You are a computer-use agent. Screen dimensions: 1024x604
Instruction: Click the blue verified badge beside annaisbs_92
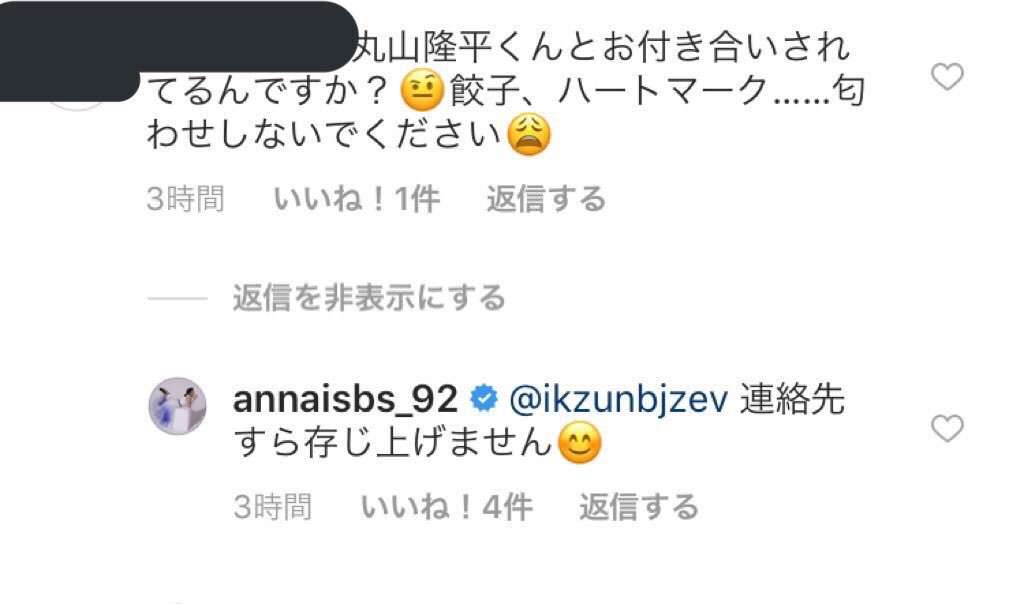[x=484, y=399]
